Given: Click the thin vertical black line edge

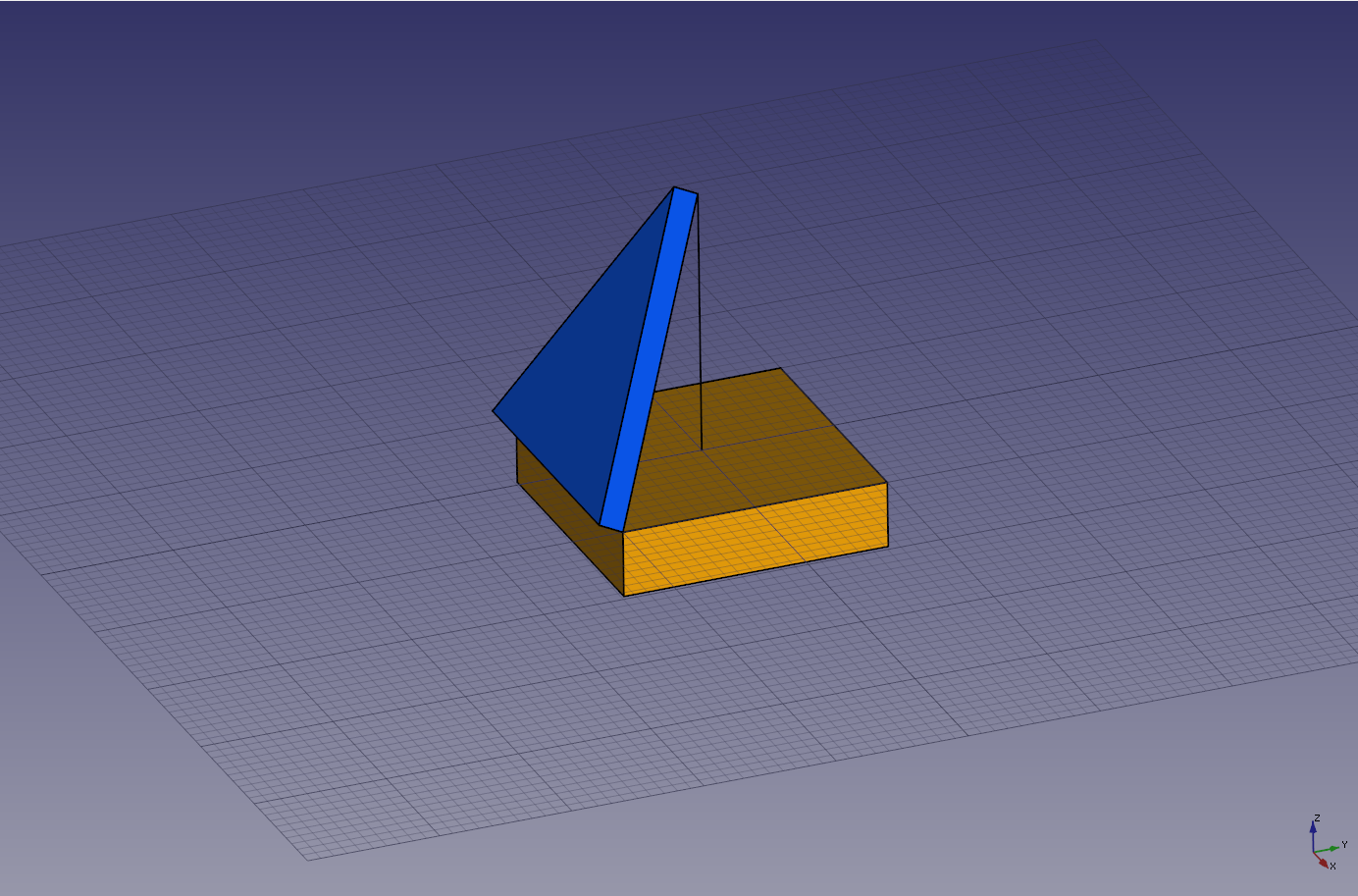Looking at the screenshot, I should [x=699, y=324].
